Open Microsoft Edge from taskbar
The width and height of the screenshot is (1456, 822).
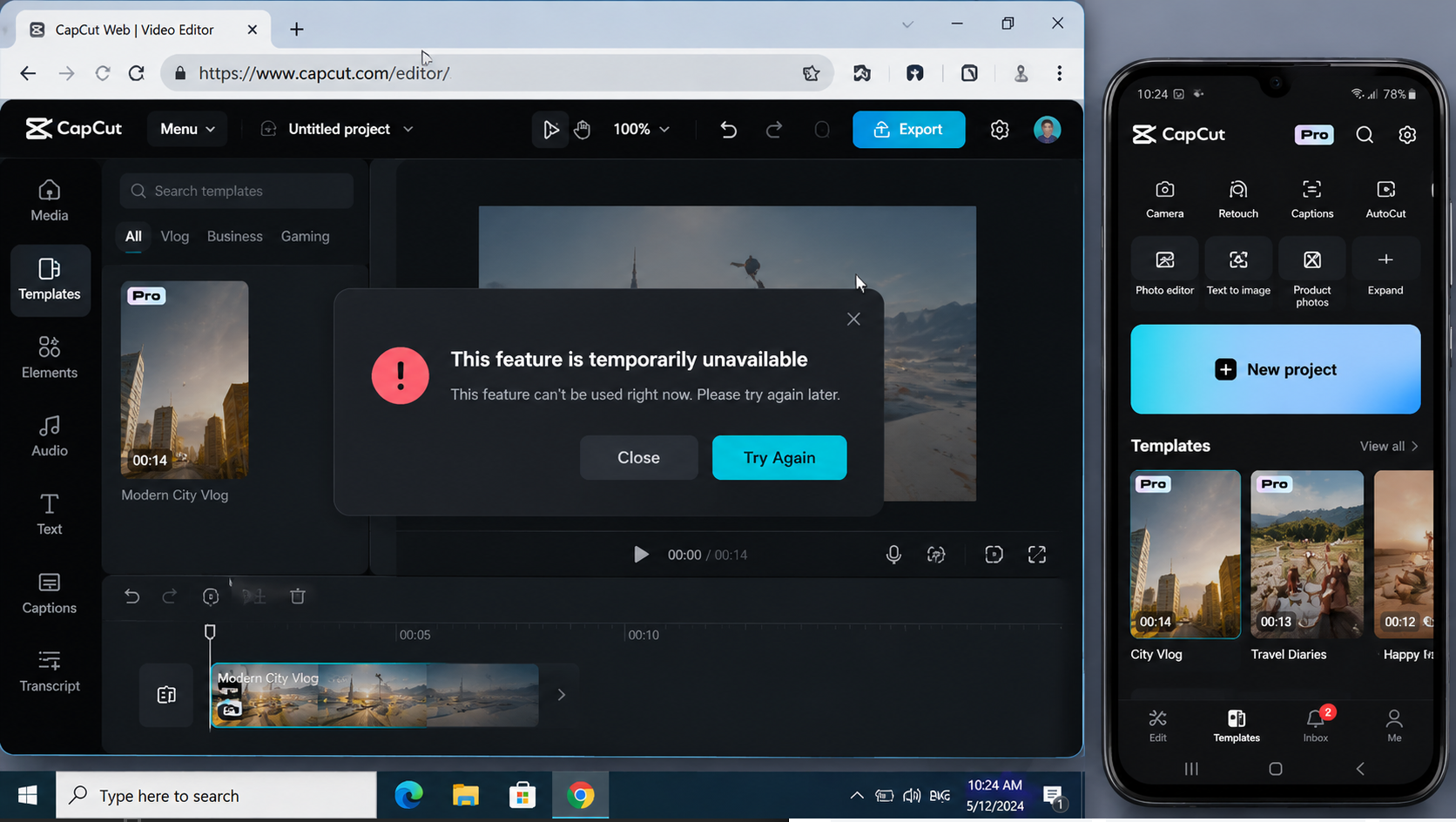click(x=408, y=796)
